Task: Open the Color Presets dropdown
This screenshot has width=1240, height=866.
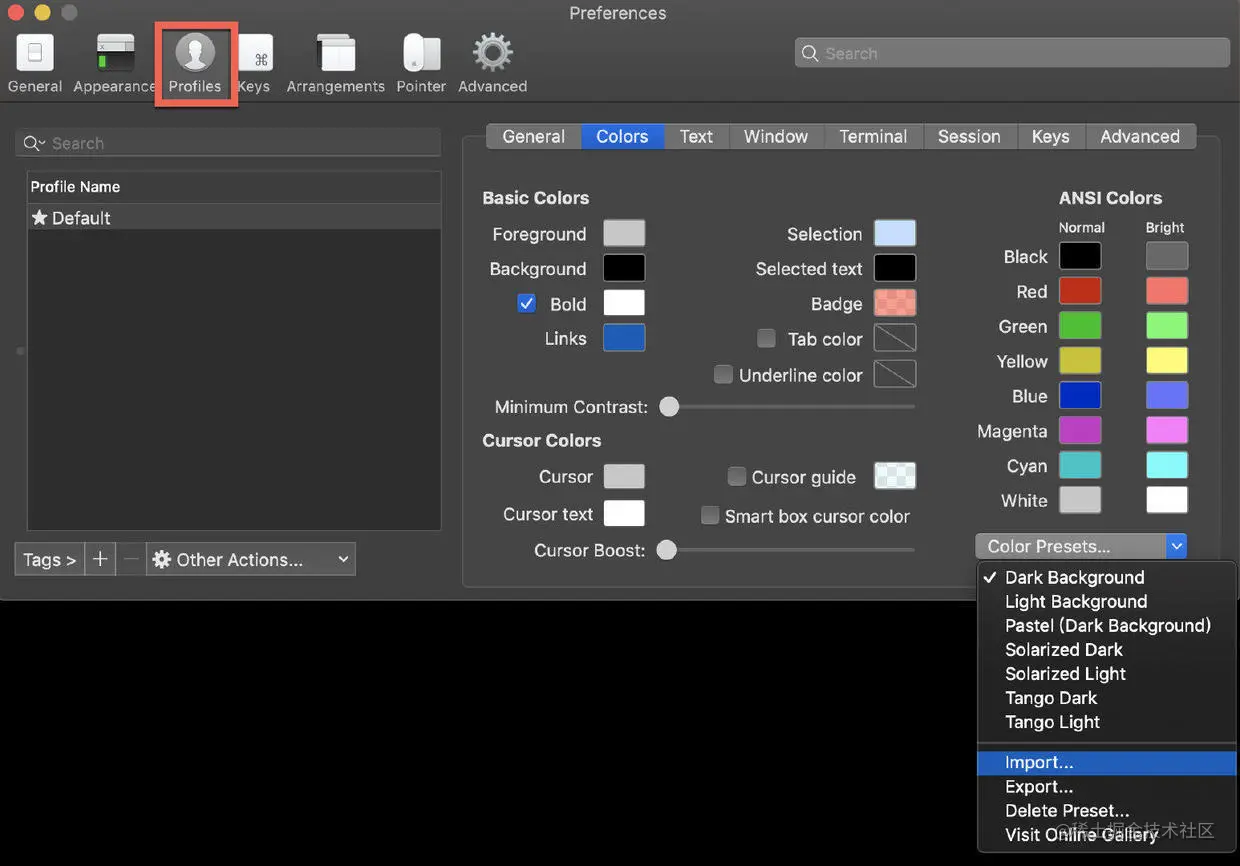Action: tap(1081, 546)
